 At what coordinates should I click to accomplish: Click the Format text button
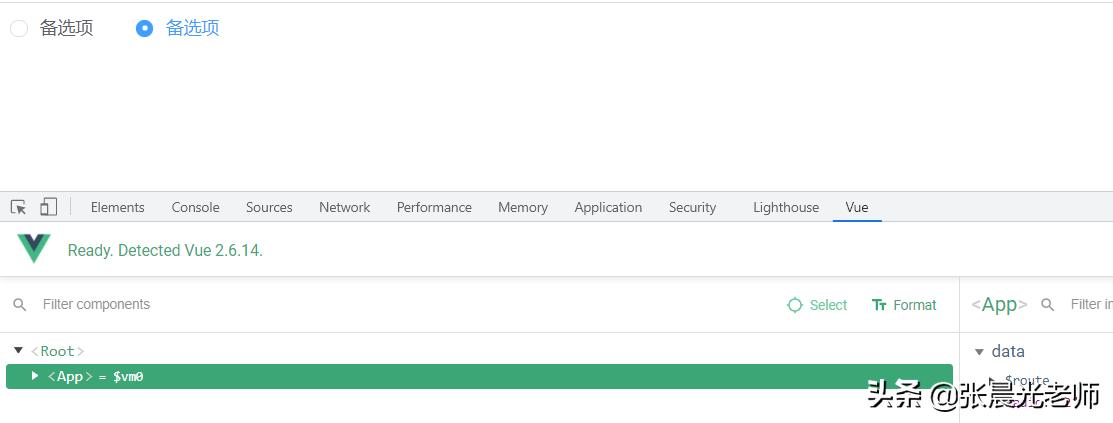(x=914, y=305)
